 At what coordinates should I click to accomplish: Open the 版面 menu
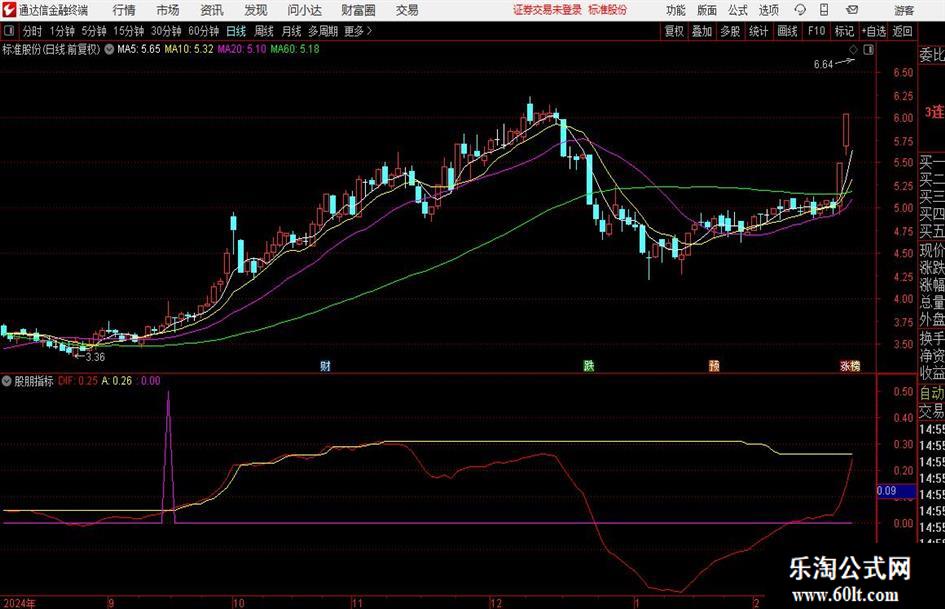click(x=707, y=10)
